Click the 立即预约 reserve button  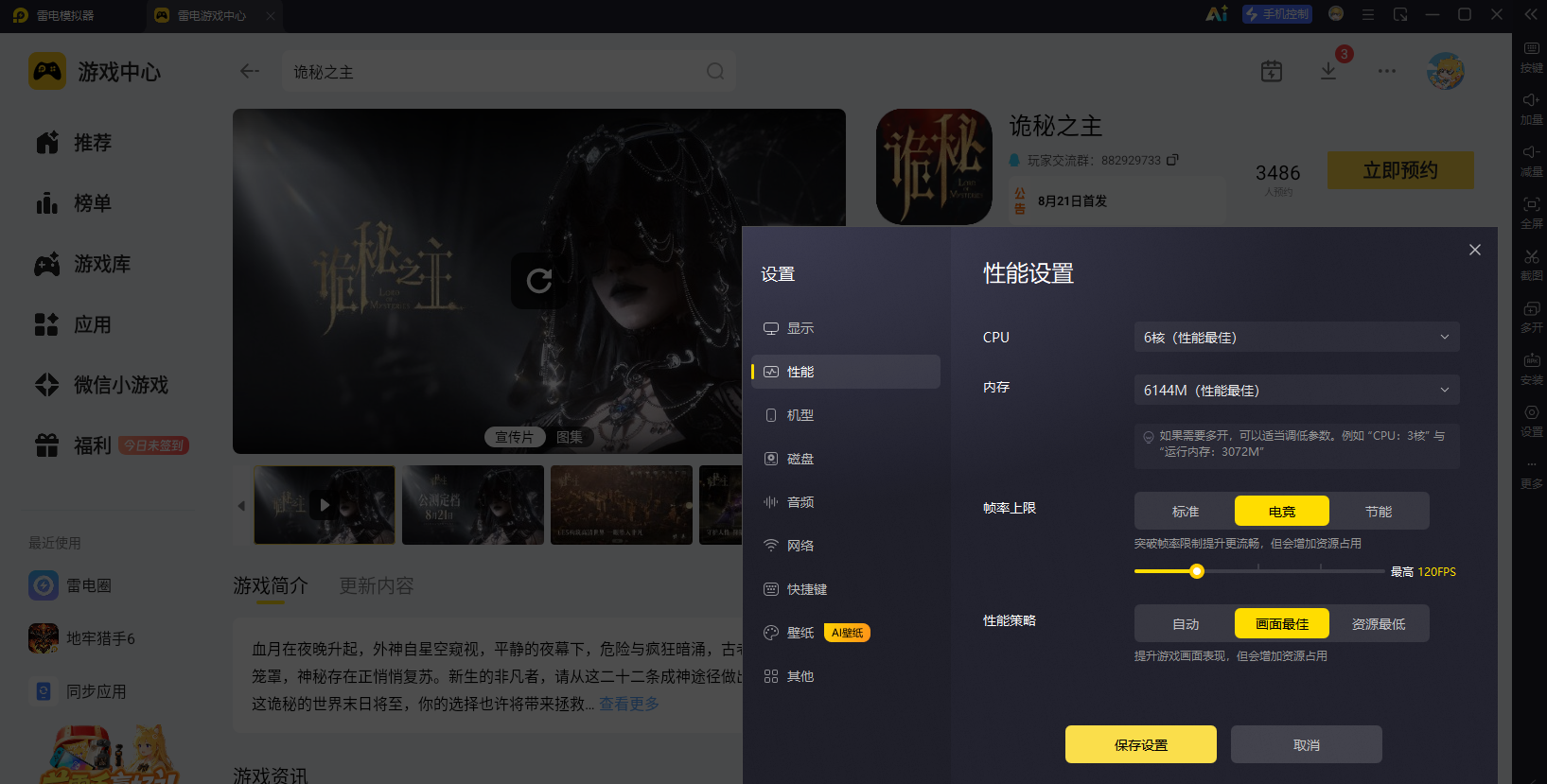point(1400,170)
